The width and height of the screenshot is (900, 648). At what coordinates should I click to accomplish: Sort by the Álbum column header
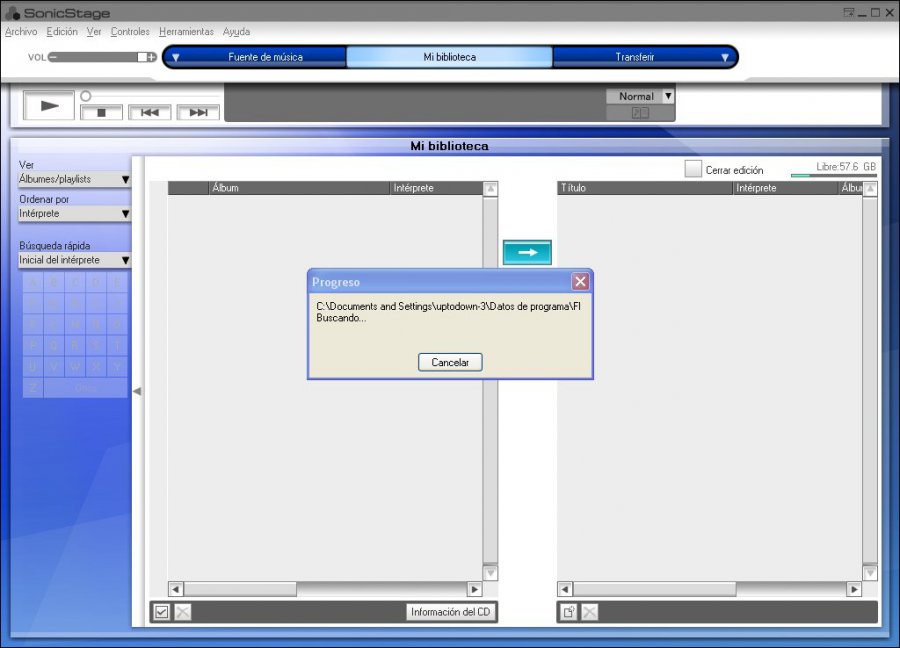tap(298, 188)
